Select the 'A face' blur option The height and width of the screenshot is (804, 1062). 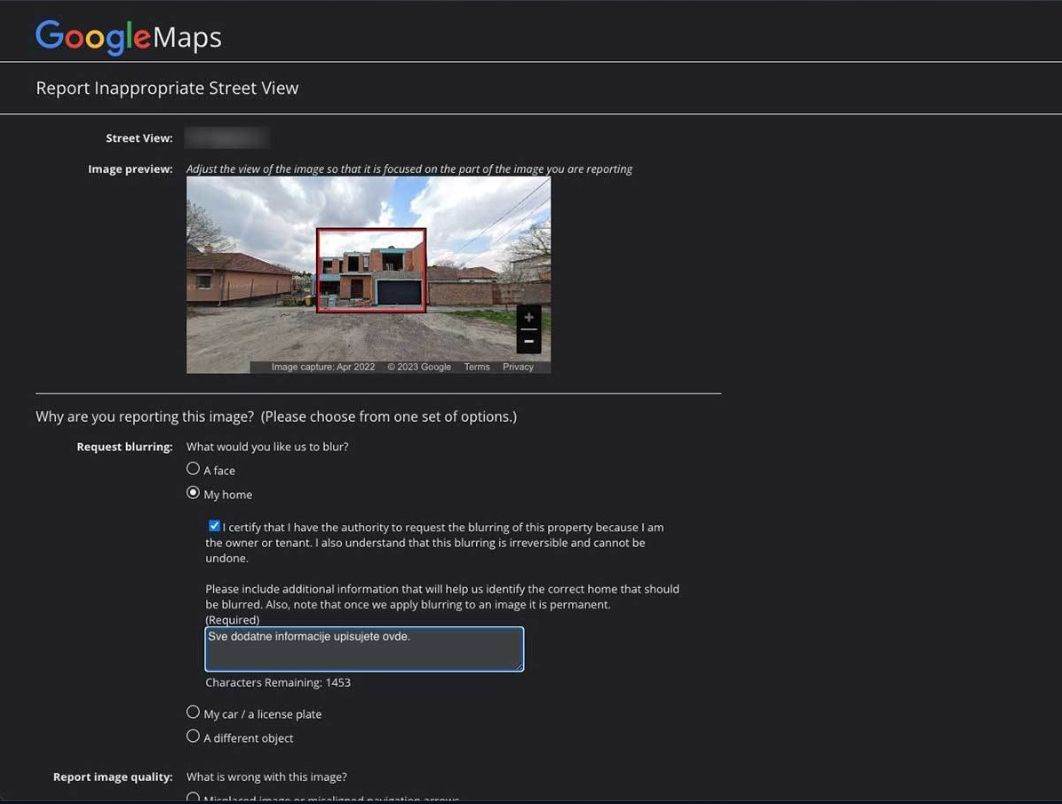192,467
